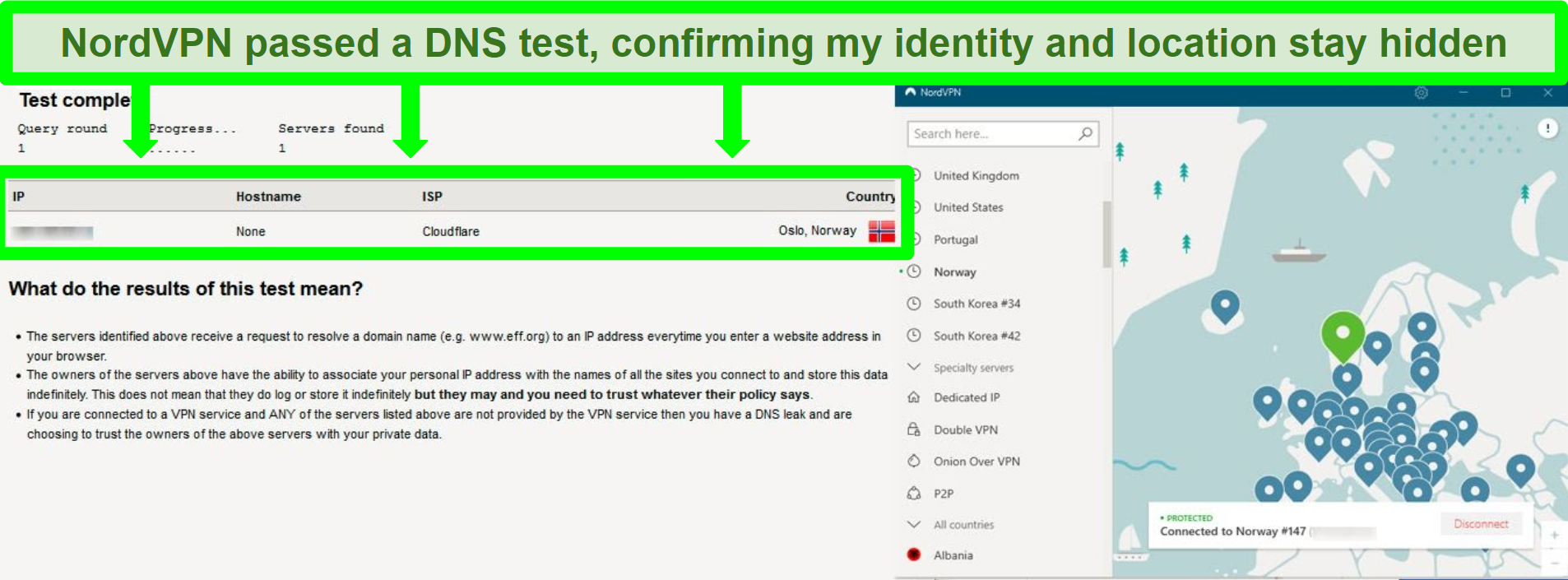Click the Onion Over VPN onion icon
The image size is (1568, 580).
913,462
